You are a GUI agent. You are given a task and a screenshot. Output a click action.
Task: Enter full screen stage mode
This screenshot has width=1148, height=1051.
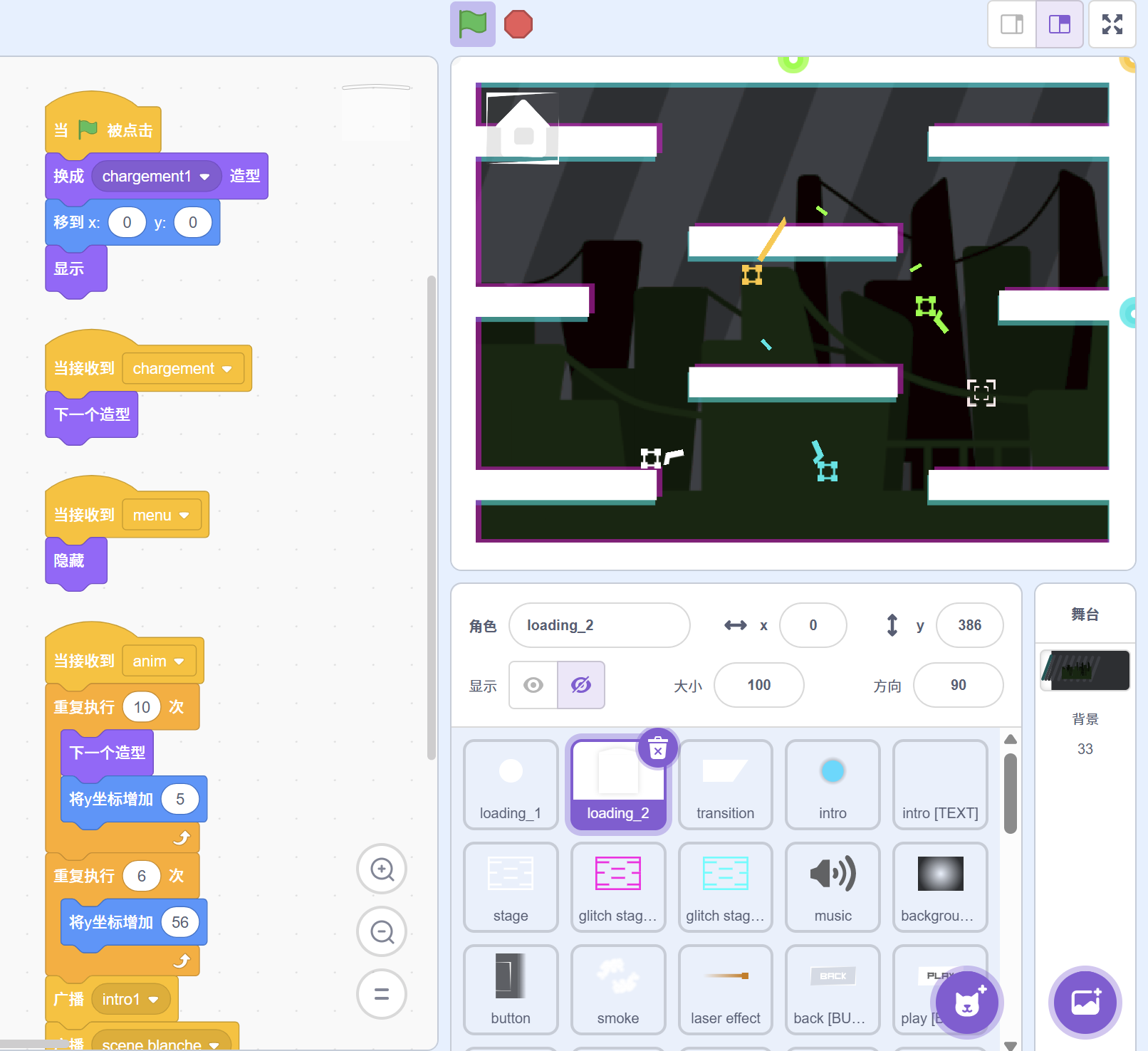1112,24
